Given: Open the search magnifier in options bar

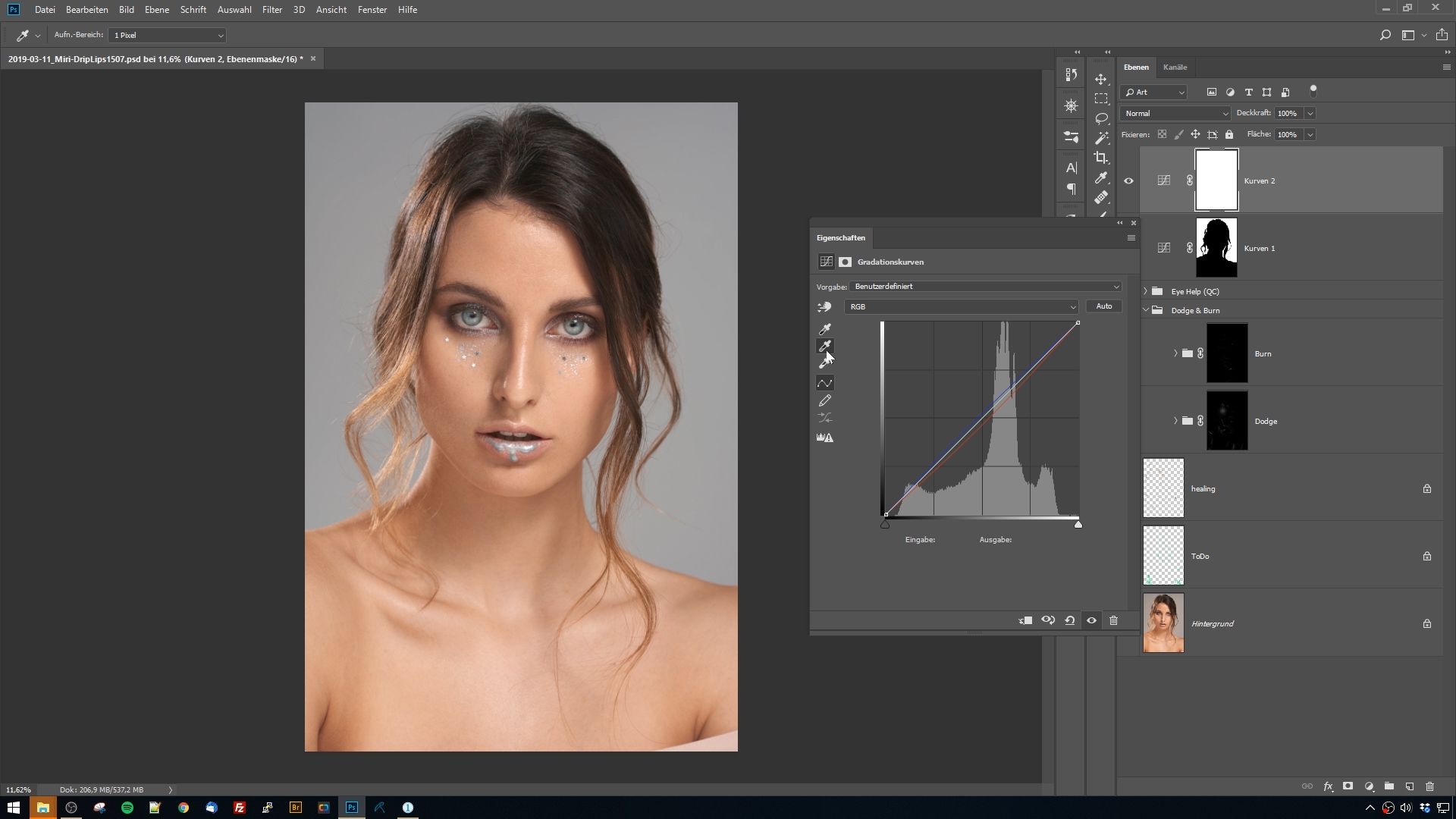Looking at the screenshot, I should tap(1385, 35).
